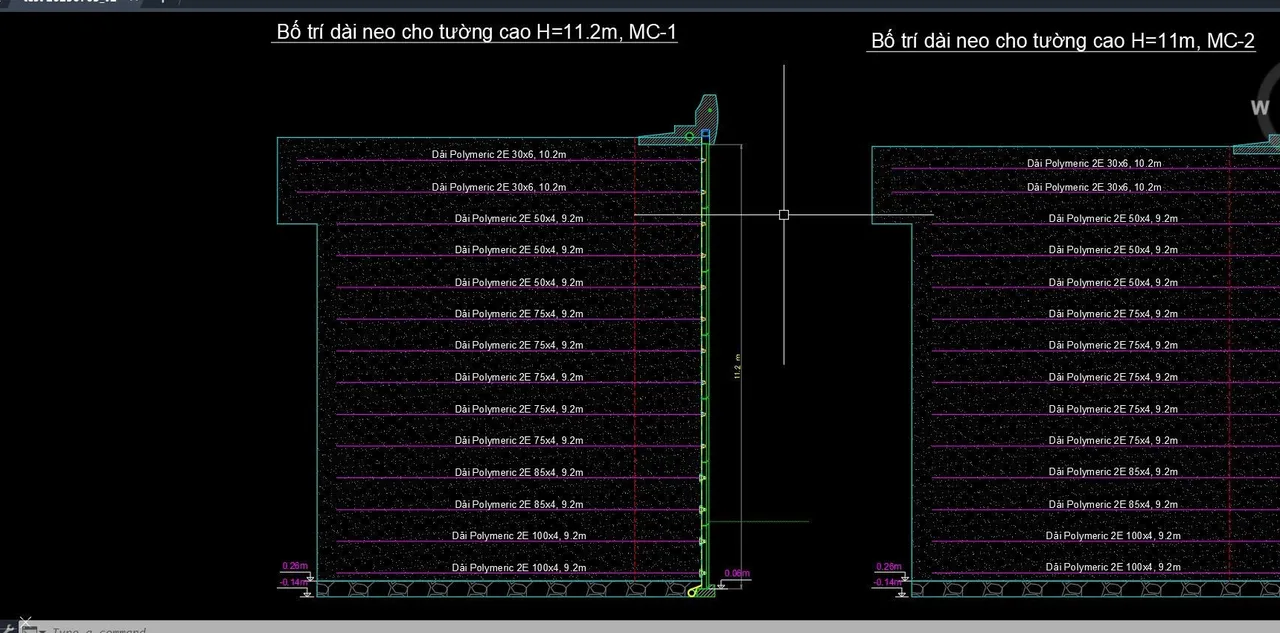Select bottommost 'Dải Polymeric 2E 100x4, 9.2m' in MC-1
Image resolution: width=1280 pixels, height=633 pixels.
pyautogui.click(x=519, y=567)
